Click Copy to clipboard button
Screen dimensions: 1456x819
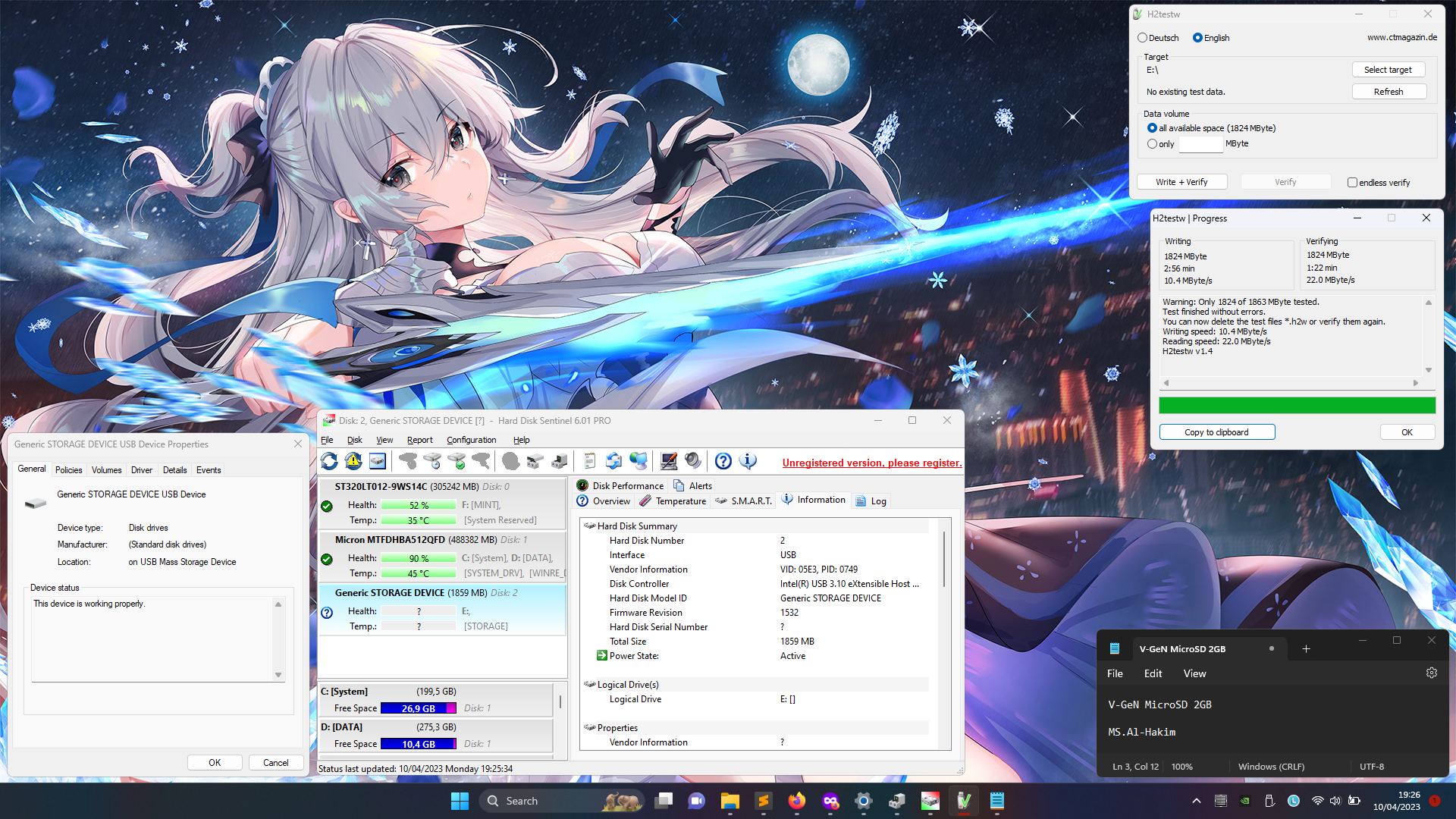pyautogui.click(x=1216, y=432)
